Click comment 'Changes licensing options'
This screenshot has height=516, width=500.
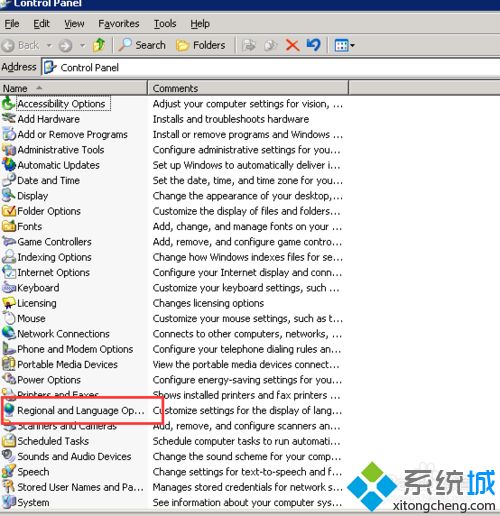click(x=208, y=303)
